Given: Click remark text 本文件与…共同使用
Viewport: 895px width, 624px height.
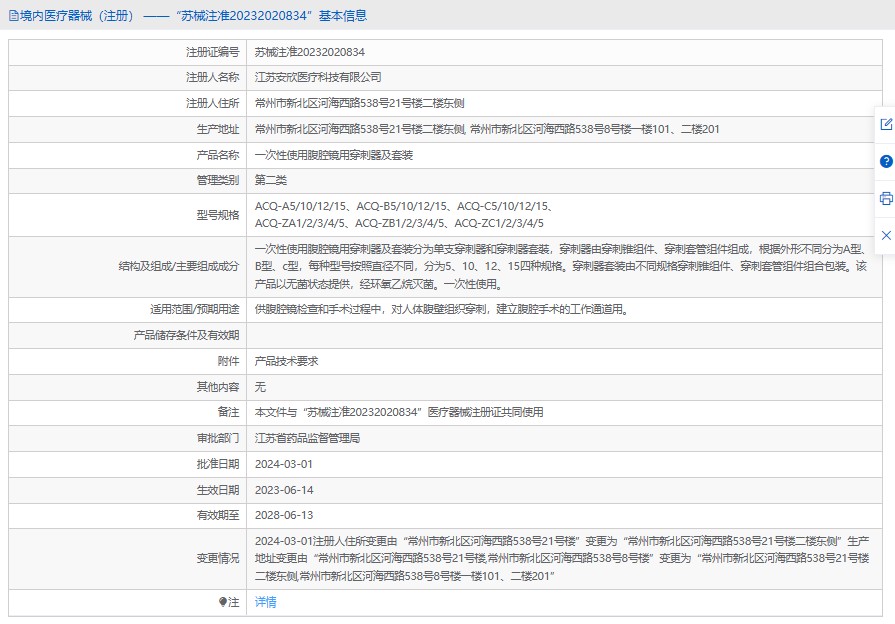Looking at the screenshot, I should 399,412.
